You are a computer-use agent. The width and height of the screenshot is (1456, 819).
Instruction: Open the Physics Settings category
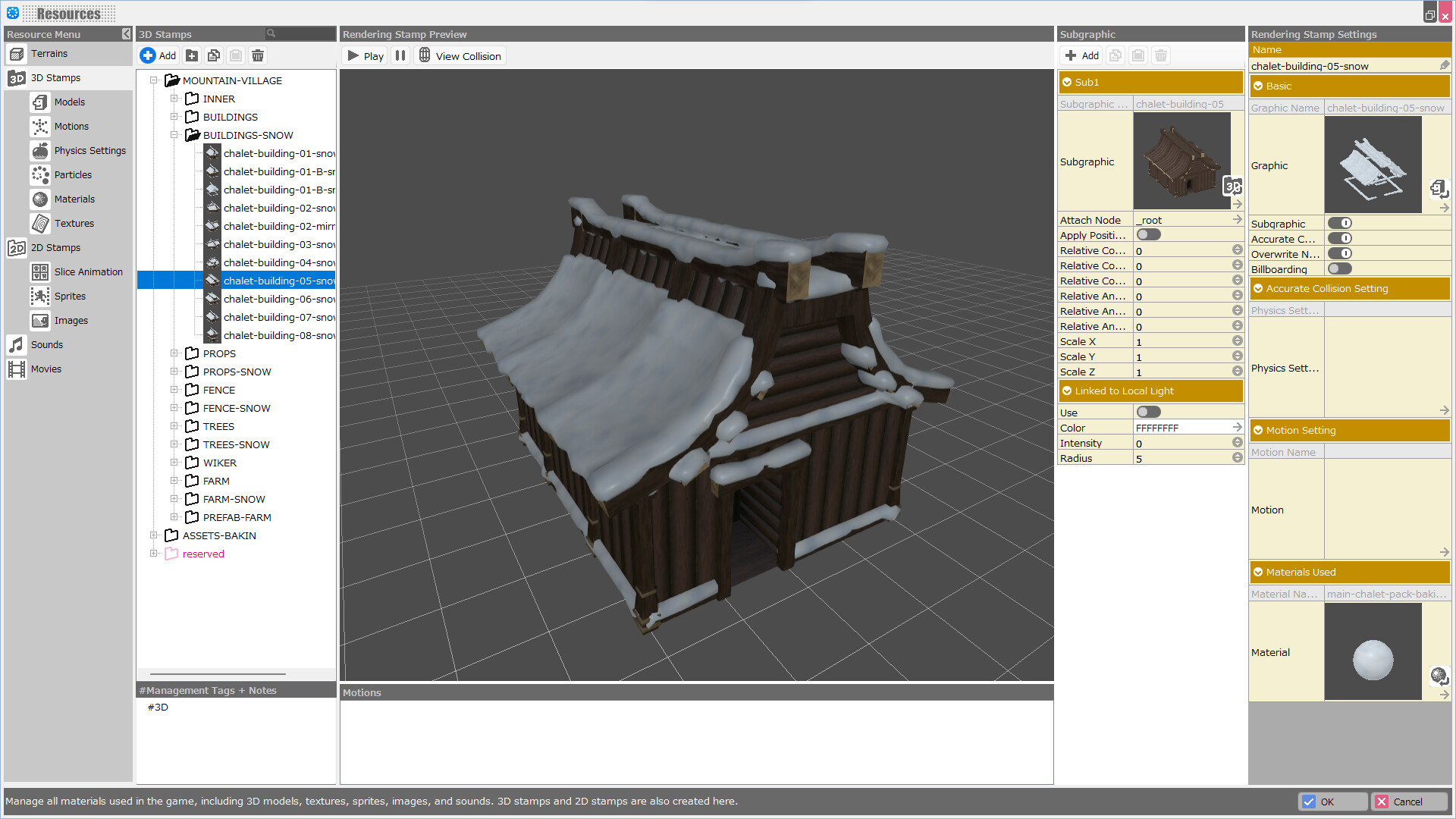tap(89, 150)
